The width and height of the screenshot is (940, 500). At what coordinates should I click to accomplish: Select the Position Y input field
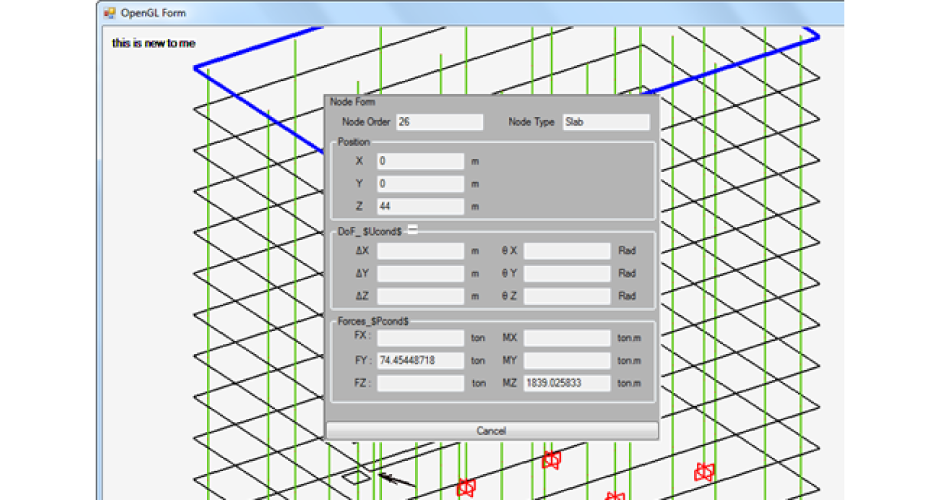point(420,183)
